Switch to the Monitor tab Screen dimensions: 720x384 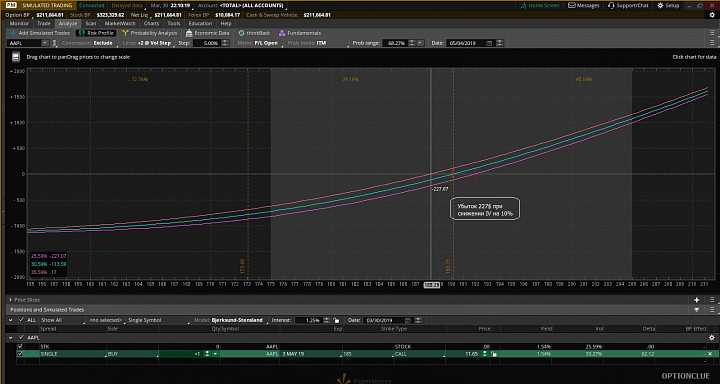click(x=19, y=23)
